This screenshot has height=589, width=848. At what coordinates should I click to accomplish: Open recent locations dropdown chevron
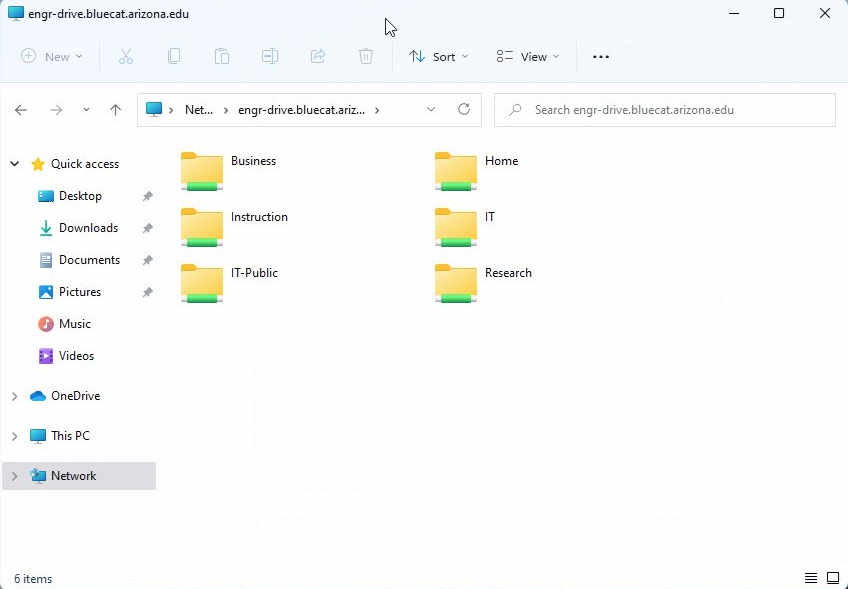[x=86, y=110]
